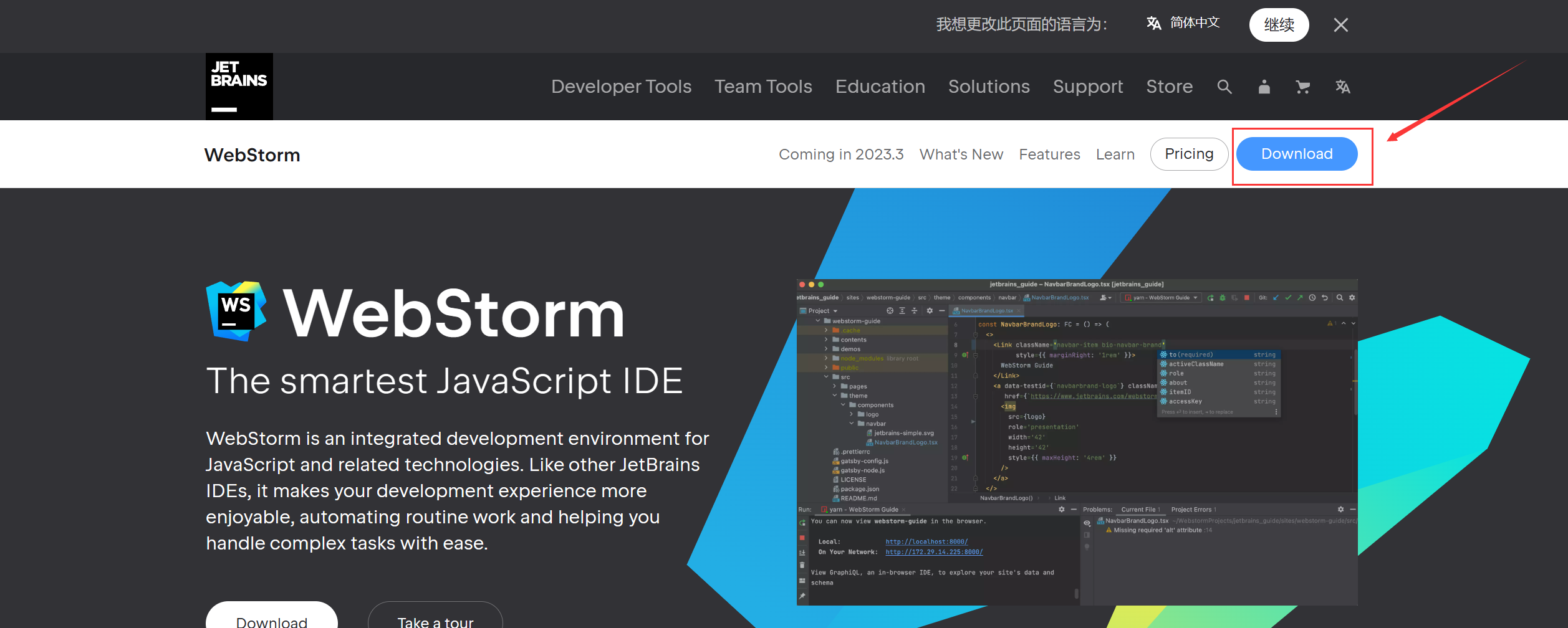Open the 简体中文 language selection
Image resolution: width=1568 pixels, height=628 pixels.
click(1195, 23)
